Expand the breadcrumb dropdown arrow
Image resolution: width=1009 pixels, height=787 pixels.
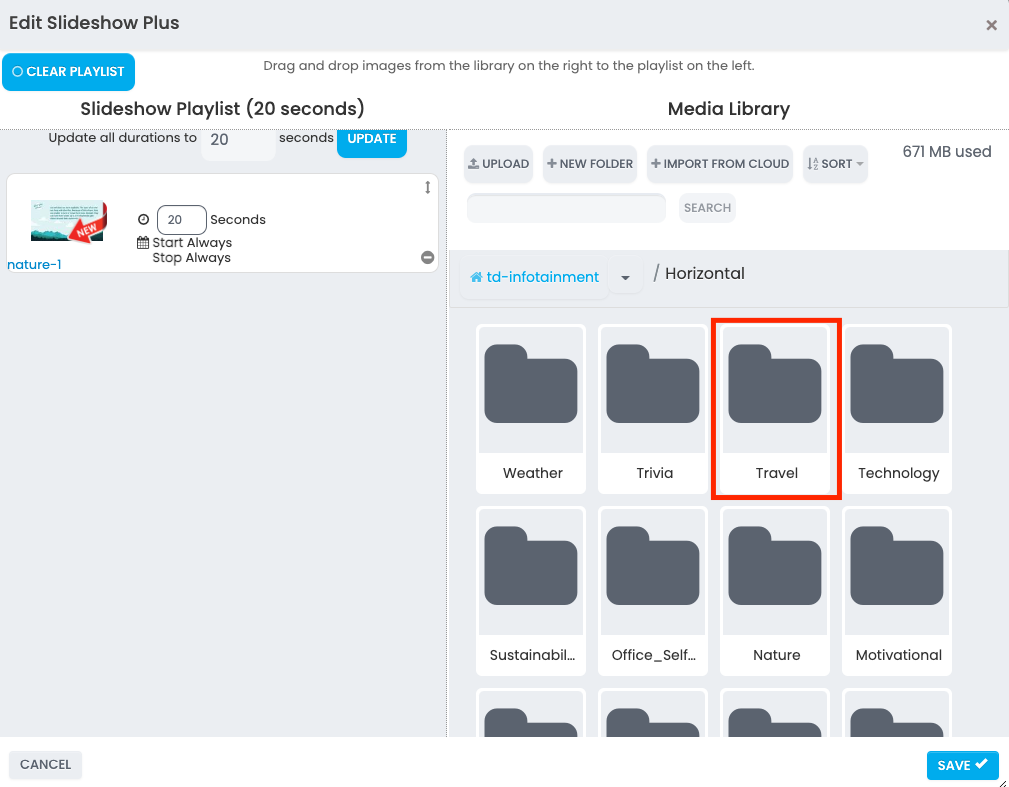(x=625, y=277)
